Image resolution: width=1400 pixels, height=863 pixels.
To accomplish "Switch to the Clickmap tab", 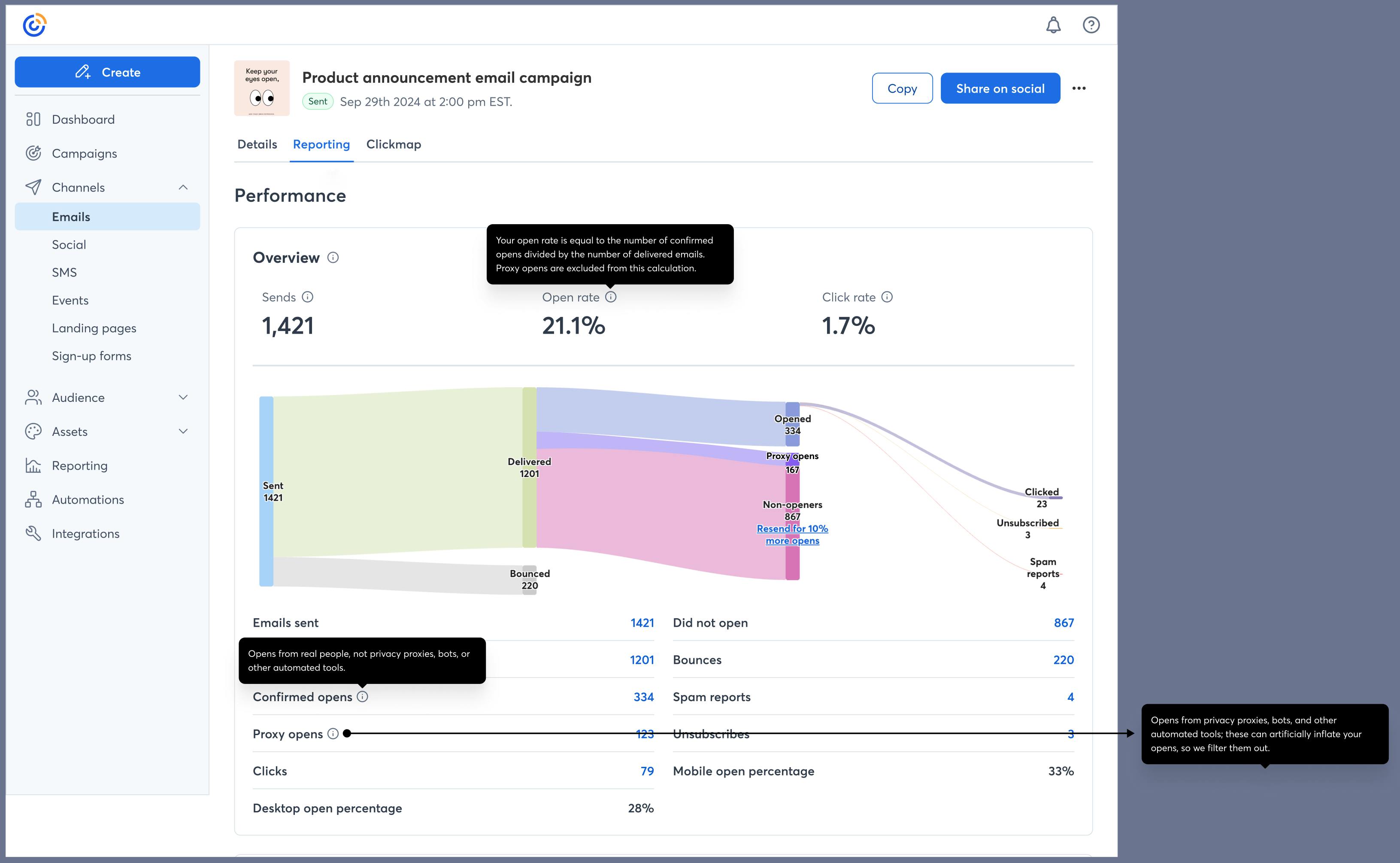I will click(394, 144).
